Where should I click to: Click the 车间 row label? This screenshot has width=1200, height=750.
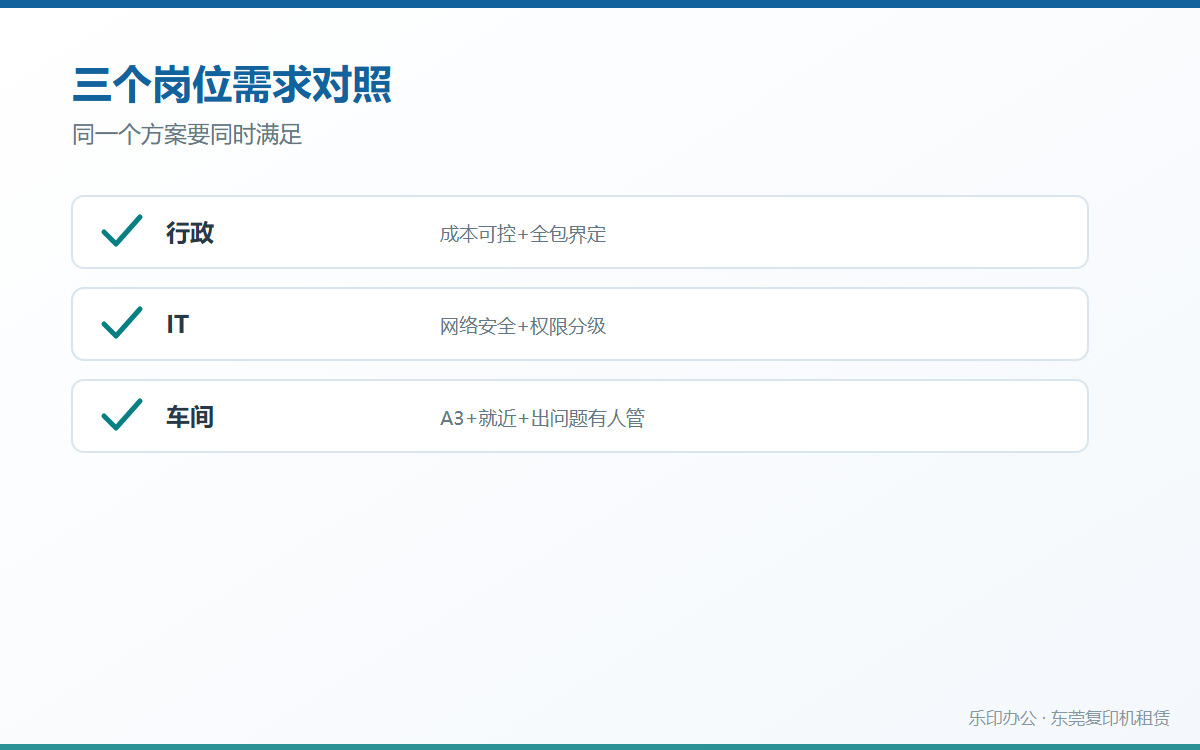pyautogui.click(x=190, y=417)
